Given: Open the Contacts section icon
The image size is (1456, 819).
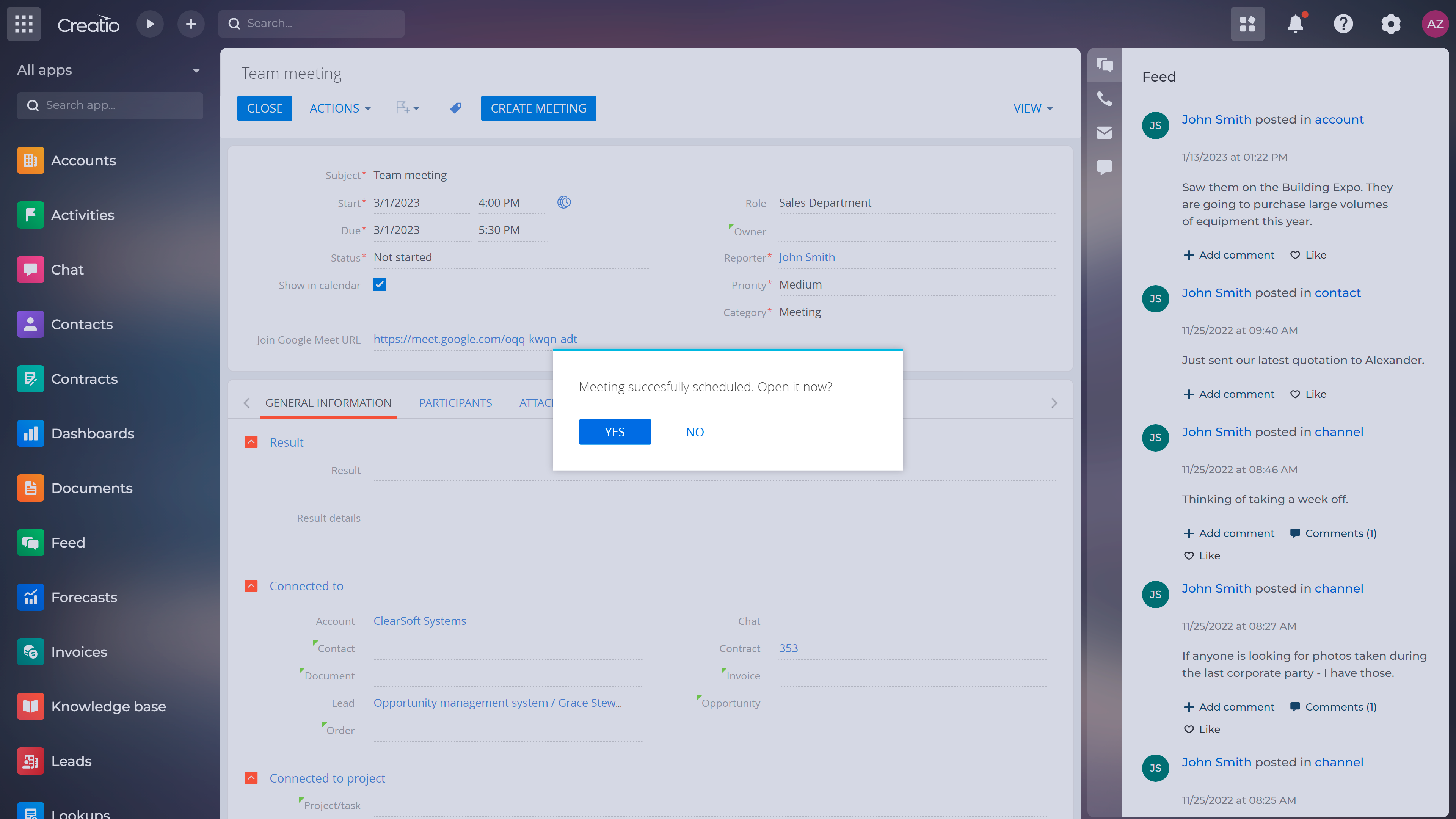Looking at the screenshot, I should [30, 325].
